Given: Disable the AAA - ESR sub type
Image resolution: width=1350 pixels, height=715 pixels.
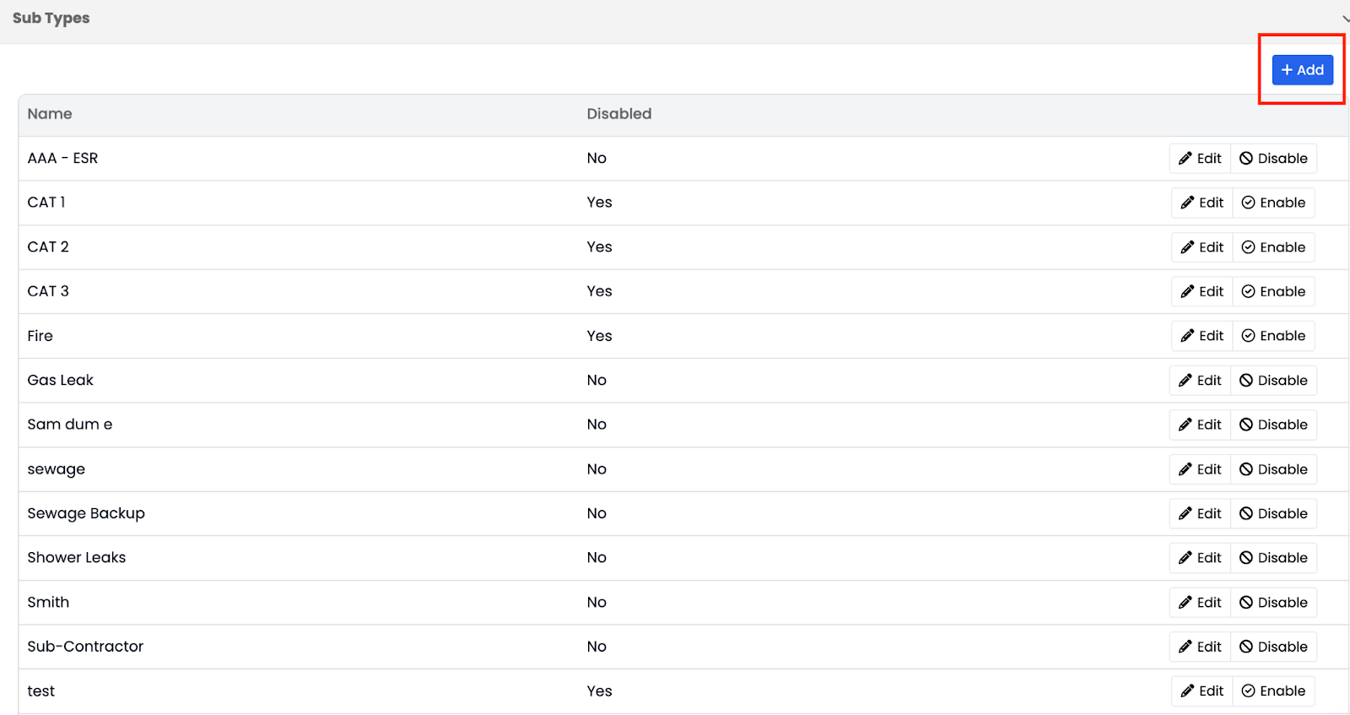Looking at the screenshot, I should (1273, 158).
